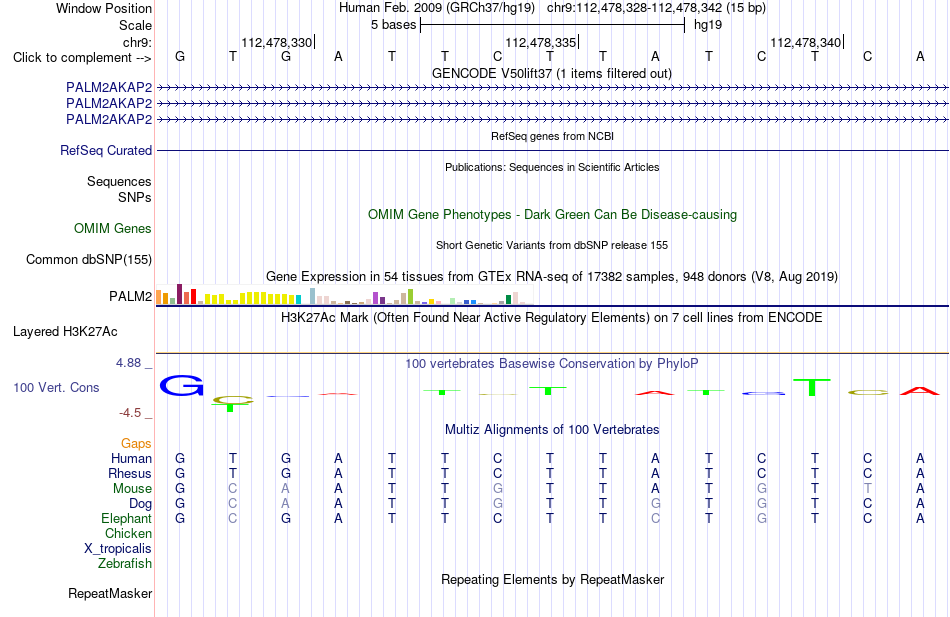
Task: Click the RefSeq Curated intron line
Action: coord(552,150)
